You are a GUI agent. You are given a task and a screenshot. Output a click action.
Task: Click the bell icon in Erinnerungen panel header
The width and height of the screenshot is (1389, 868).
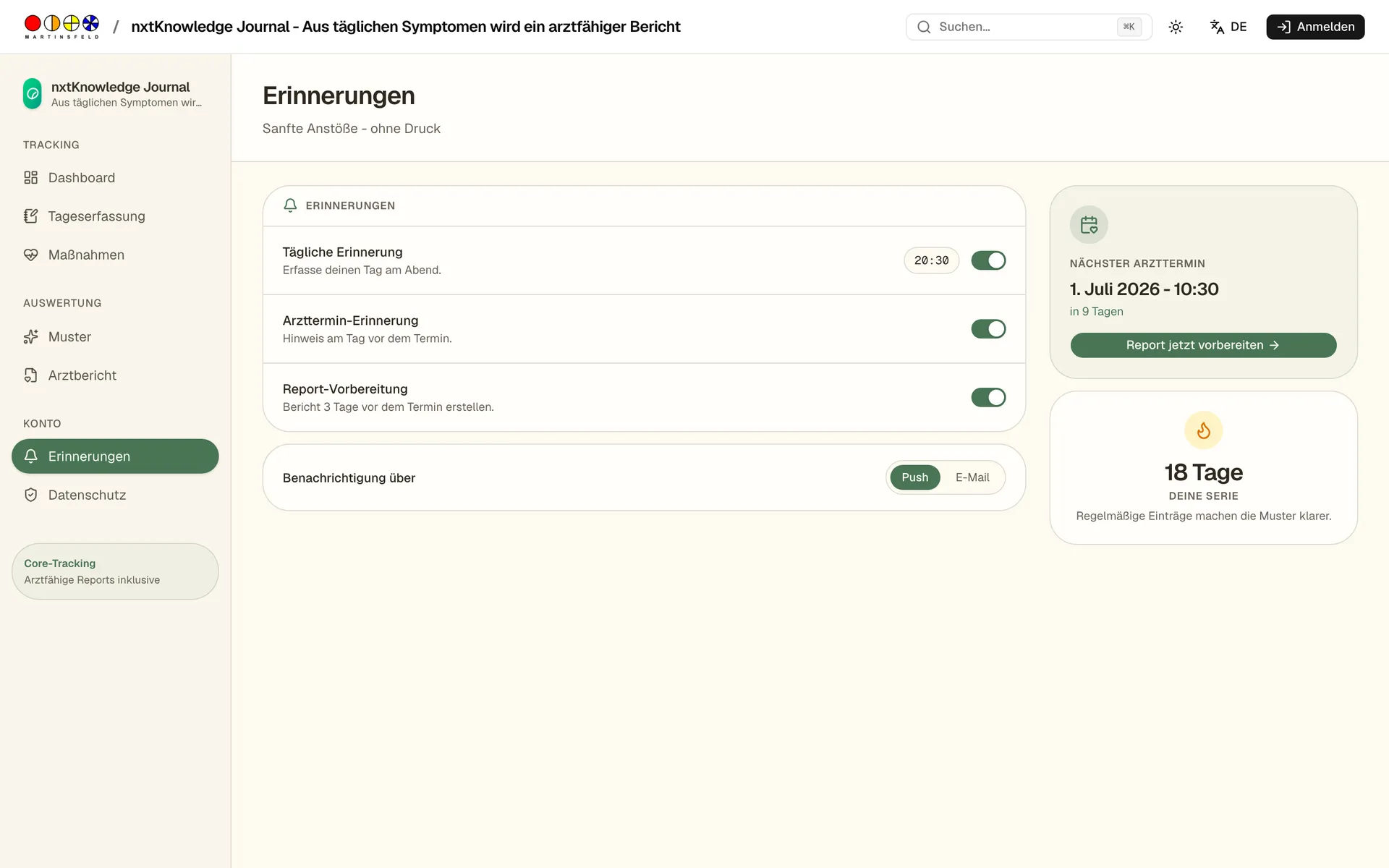point(290,205)
